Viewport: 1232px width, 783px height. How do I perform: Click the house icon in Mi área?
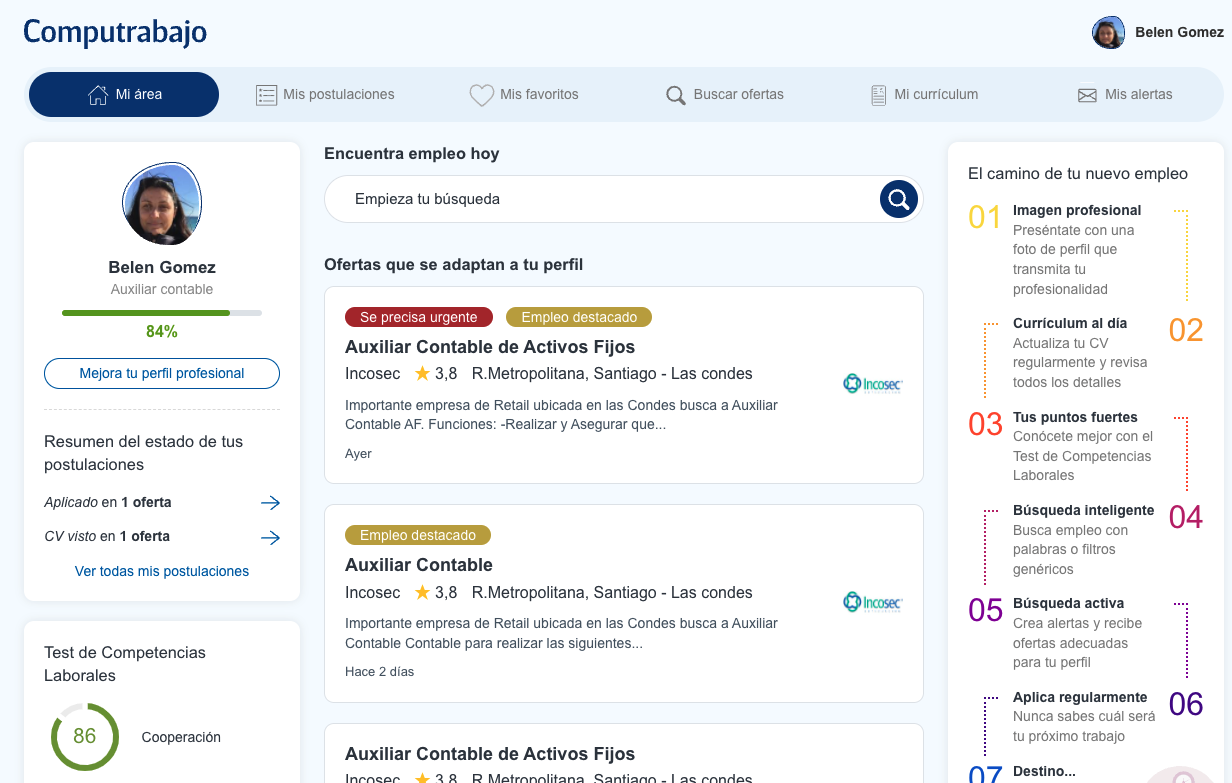click(98, 95)
